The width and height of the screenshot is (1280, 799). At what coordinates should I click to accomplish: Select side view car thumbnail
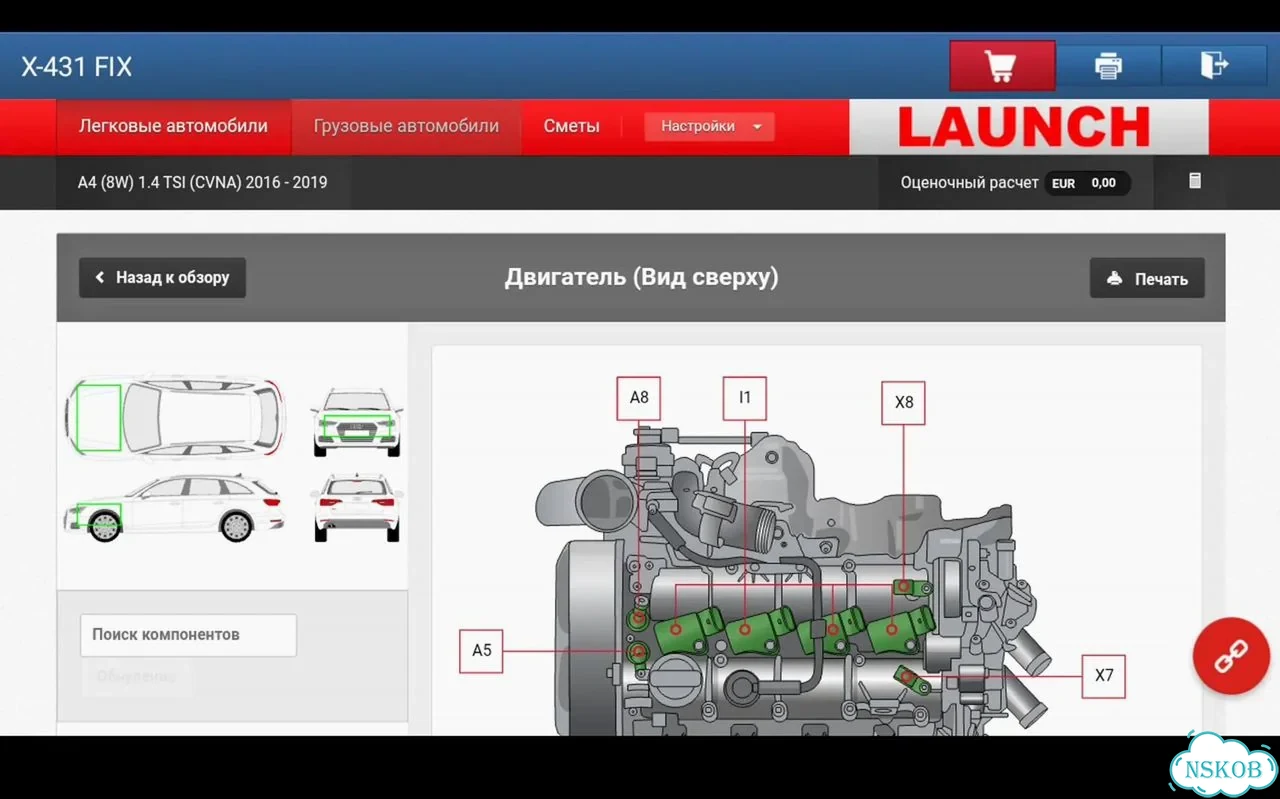pos(175,508)
